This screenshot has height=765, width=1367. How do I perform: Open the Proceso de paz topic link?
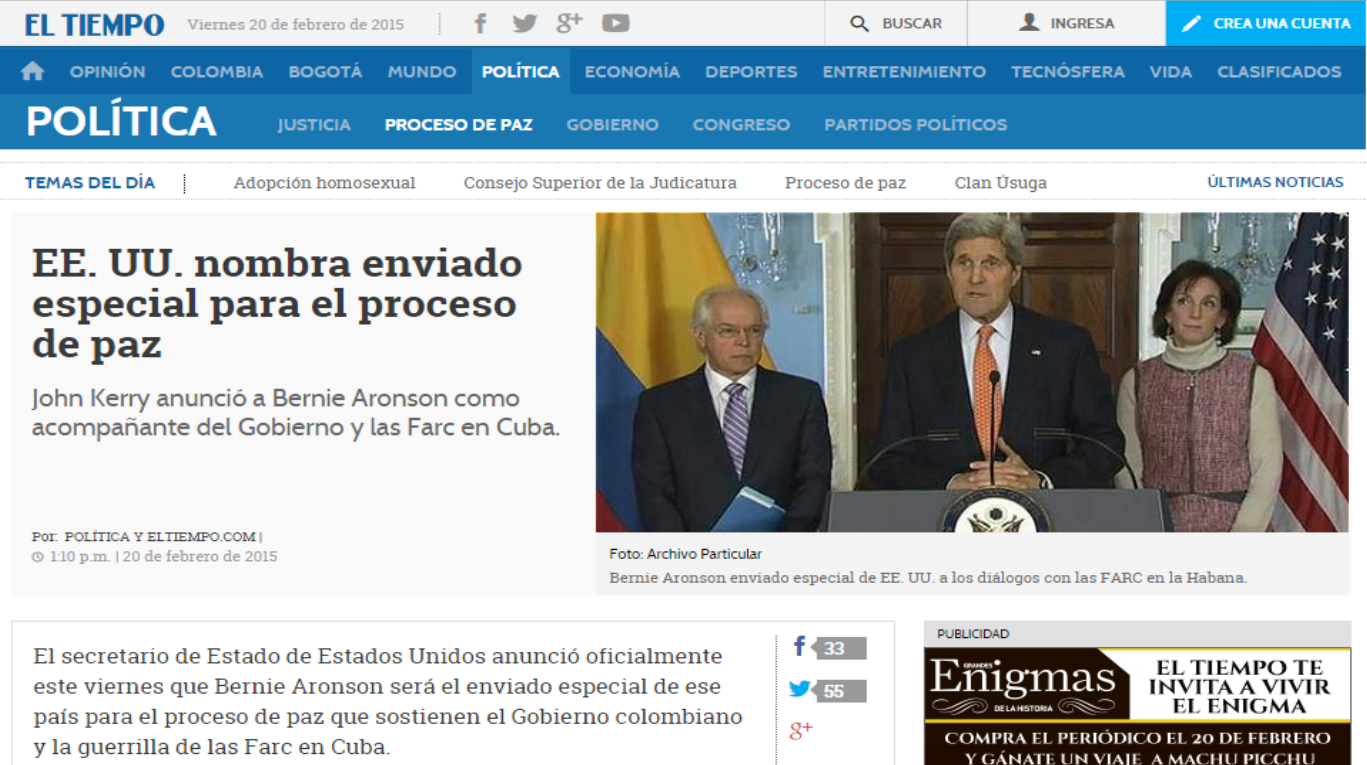[x=845, y=183]
